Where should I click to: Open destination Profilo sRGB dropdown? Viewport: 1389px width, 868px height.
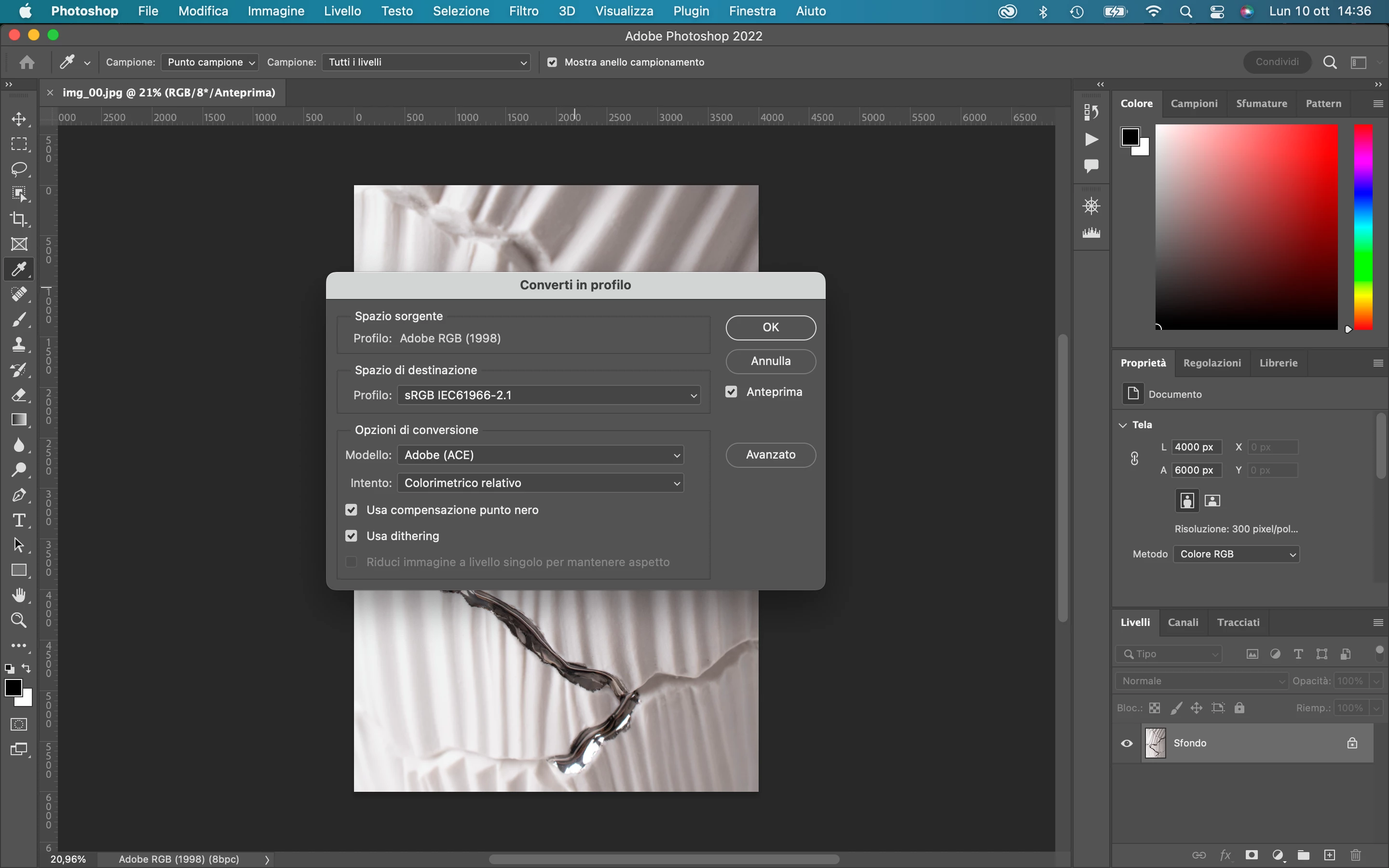549,395
